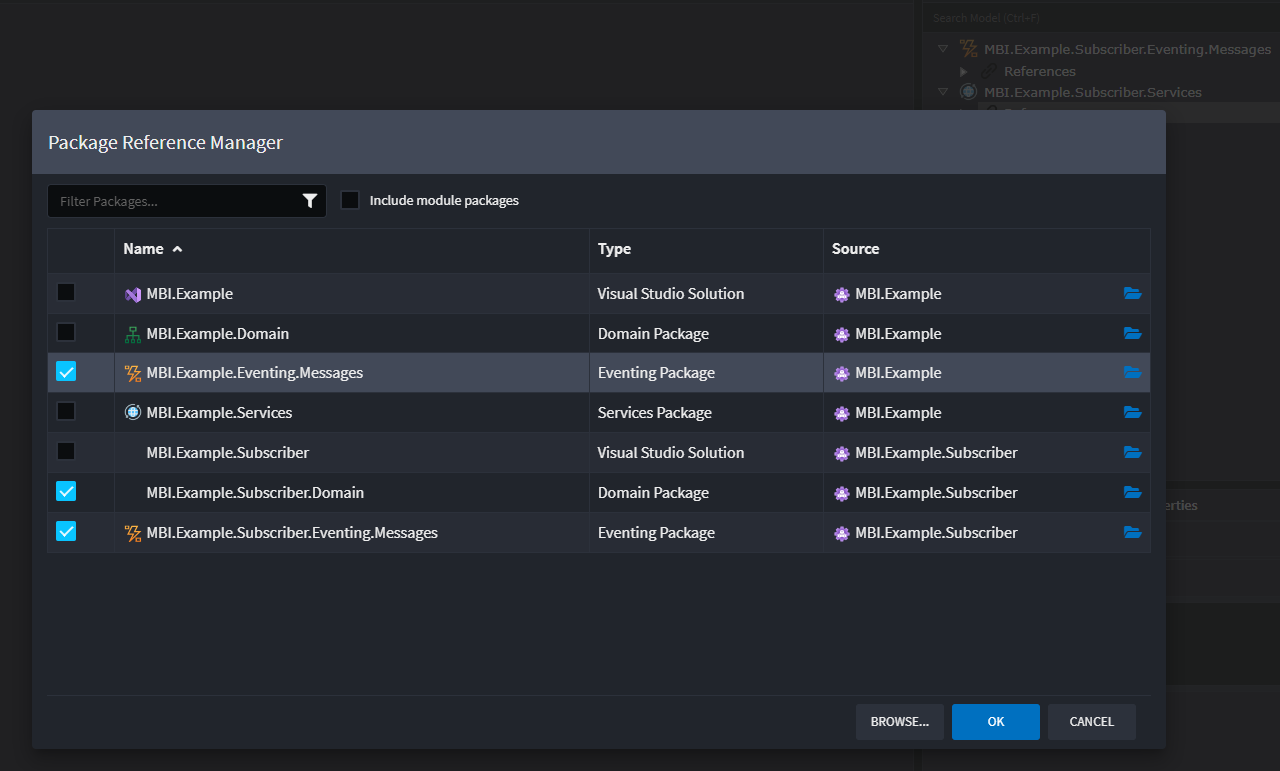This screenshot has width=1280, height=771.
Task: Click source text in MBI.Example.Subscriber.Domain row
Action: tap(936, 493)
